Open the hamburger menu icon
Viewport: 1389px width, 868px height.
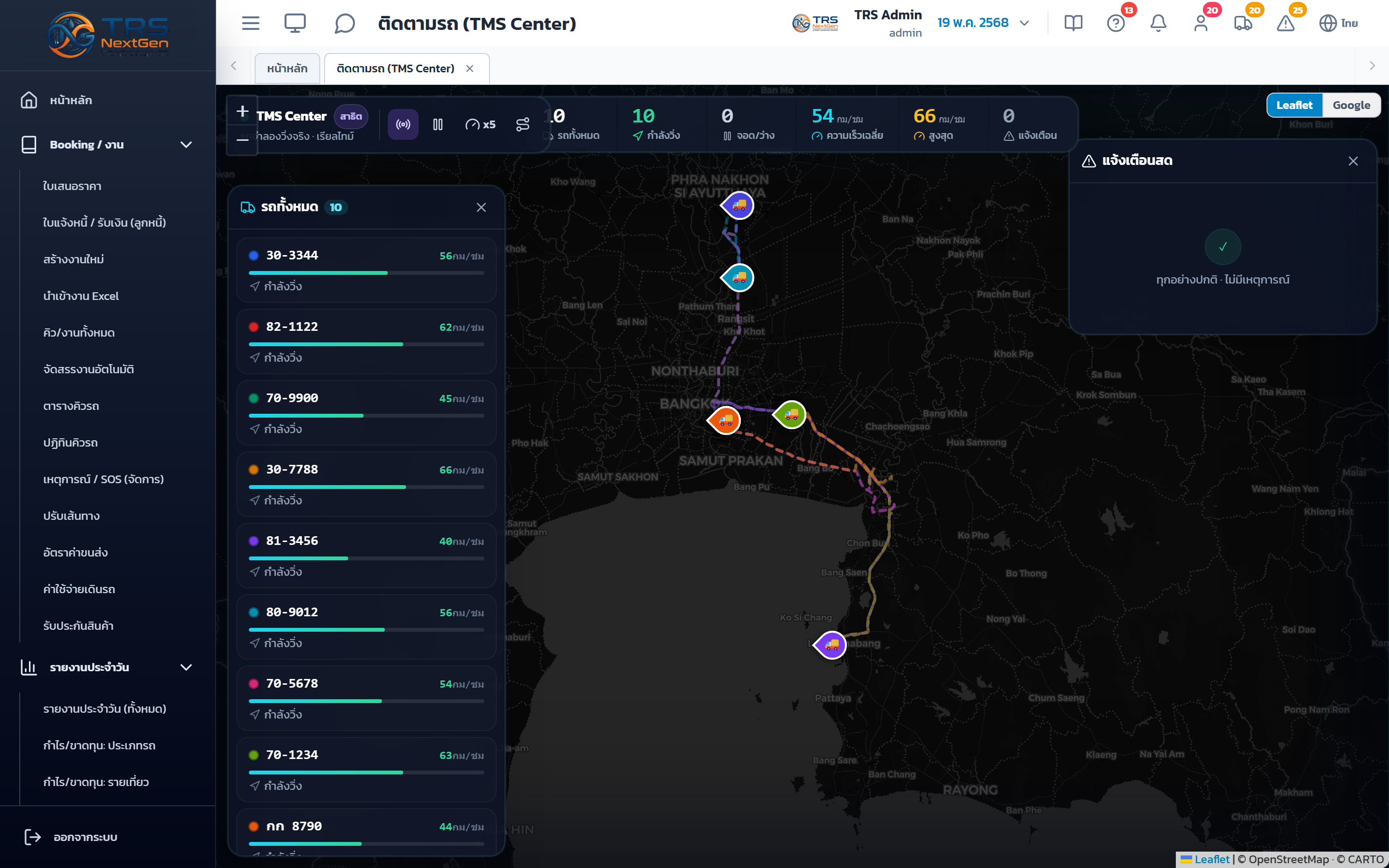(250, 23)
